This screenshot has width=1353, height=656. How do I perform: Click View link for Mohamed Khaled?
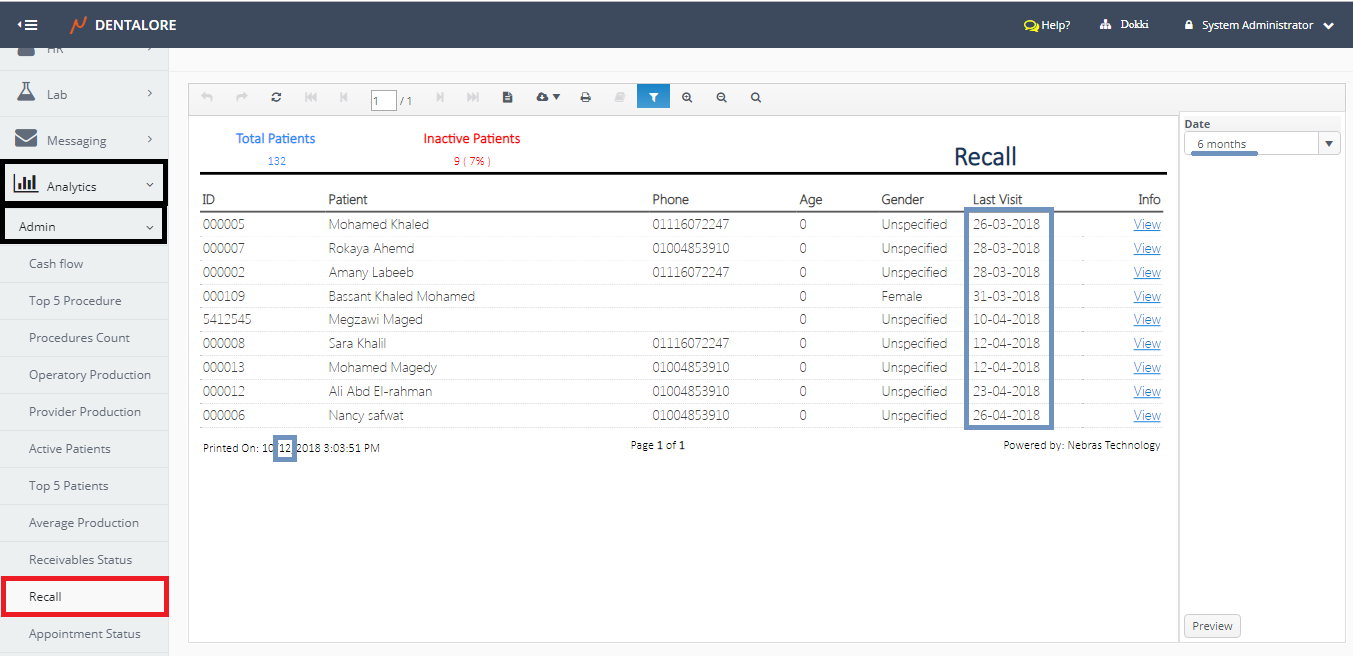click(x=1147, y=225)
